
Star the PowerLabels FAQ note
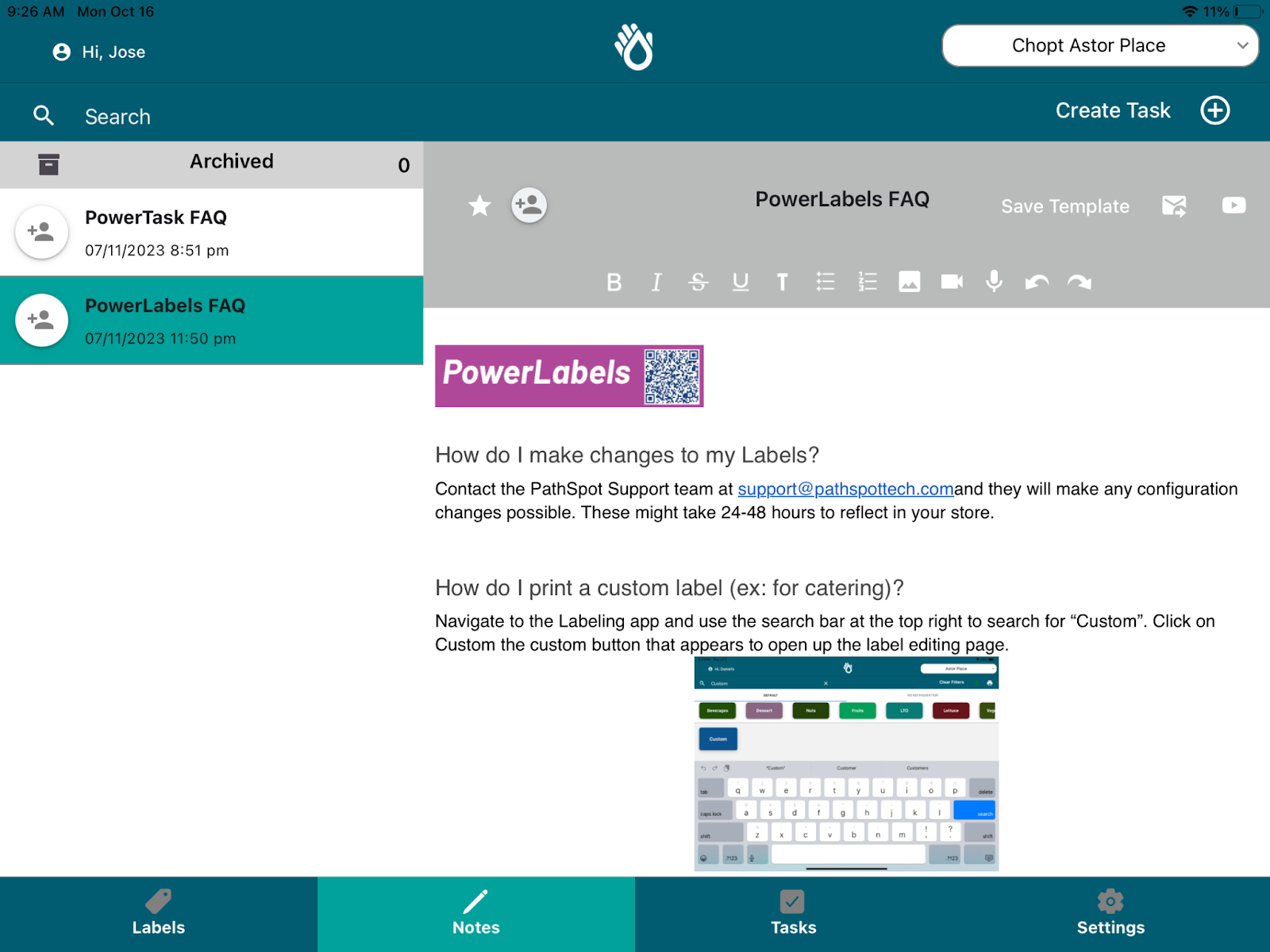[479, 206]
